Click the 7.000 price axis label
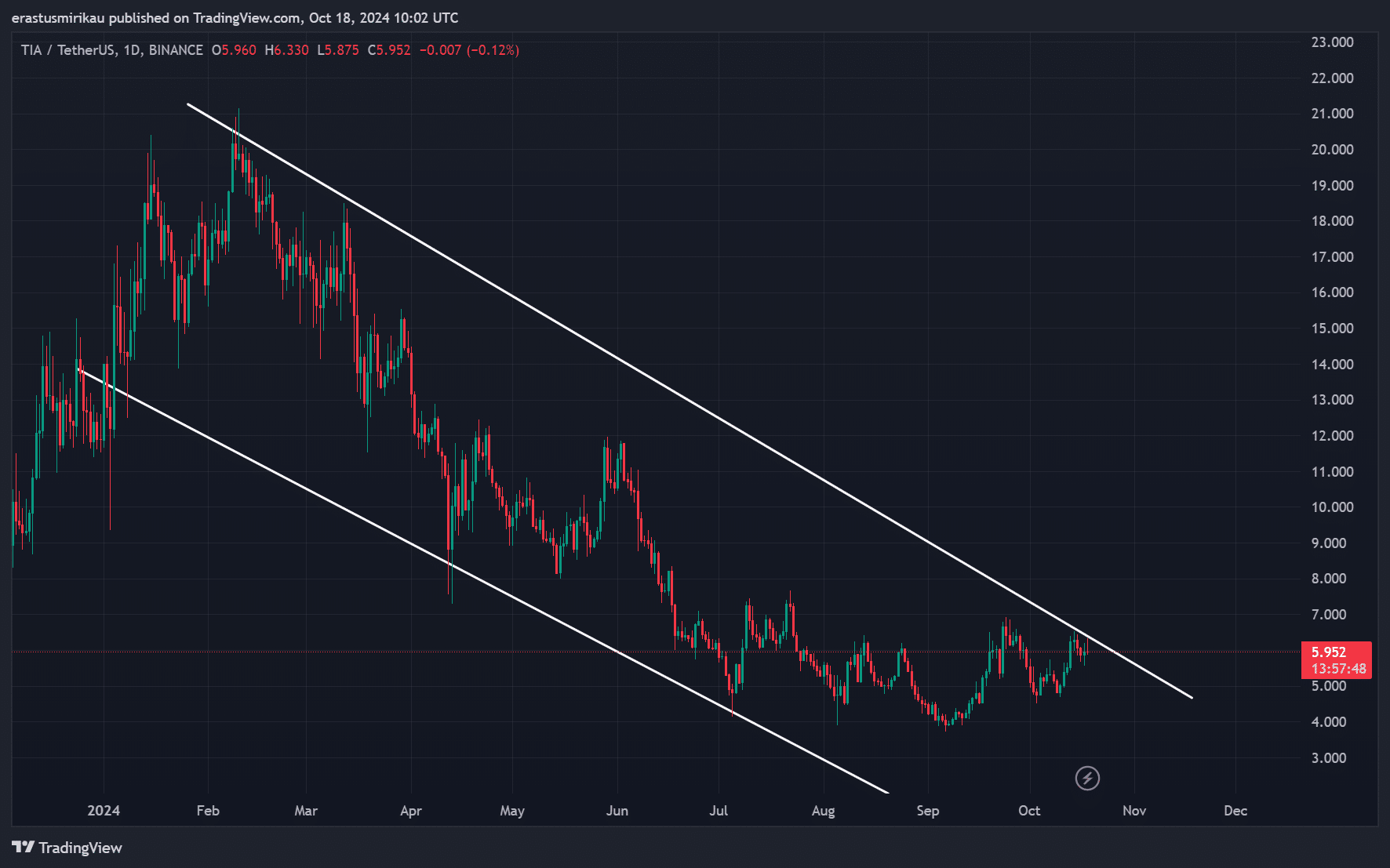Image resolution: width=1390 pixels, height=868 pixels. (1329, 615)
